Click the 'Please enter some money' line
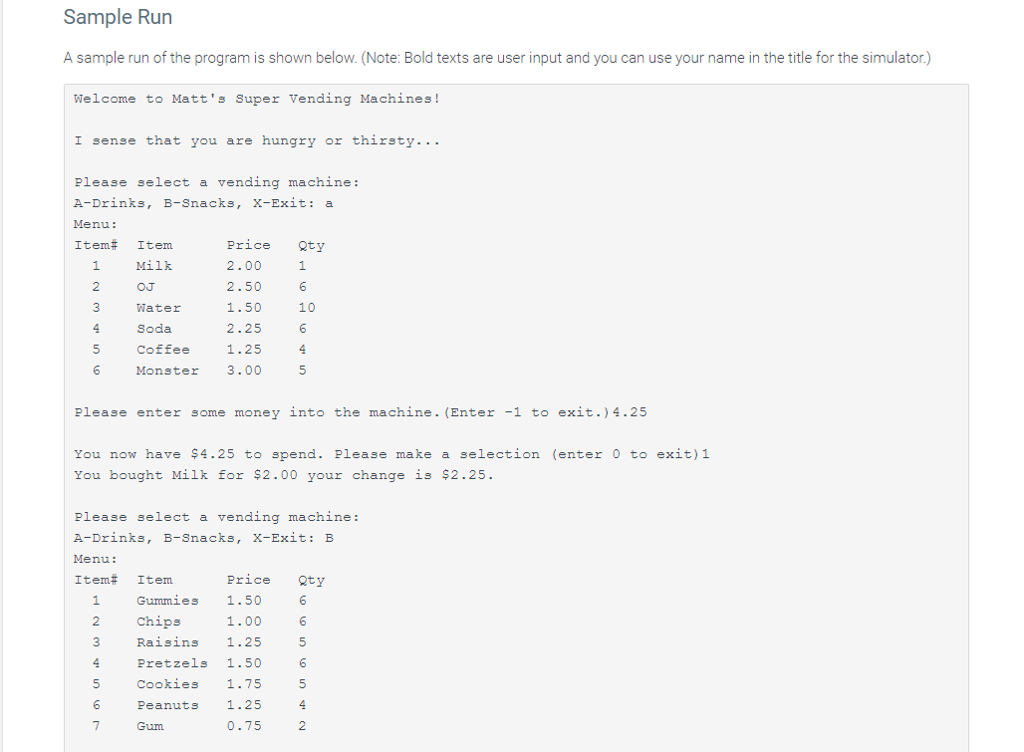The height and width of the screenshot is (752, 1024). [360, 412]
